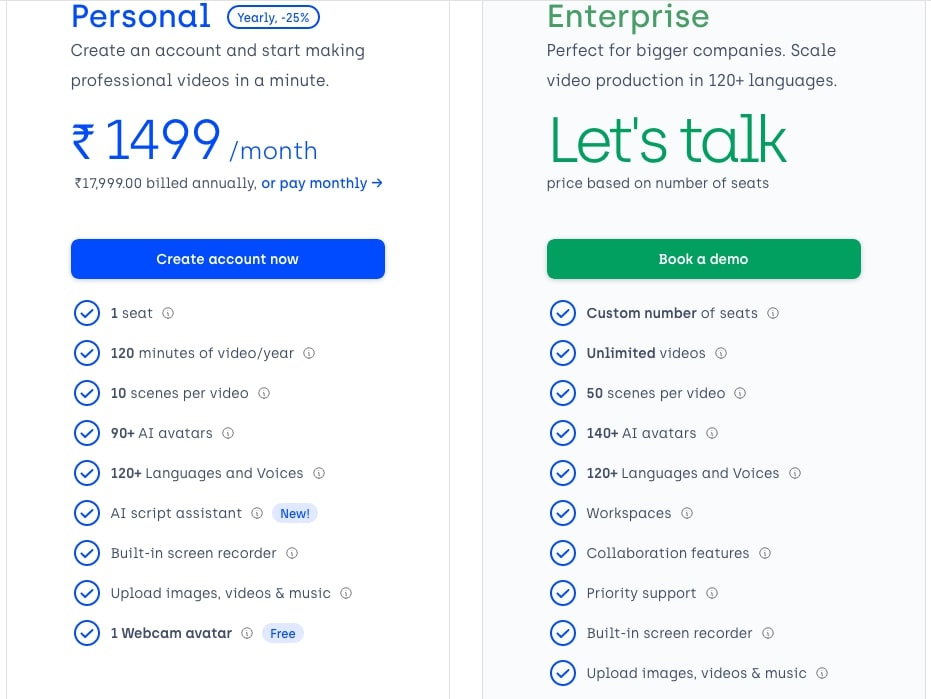
Task: Toggle the Yearly, -25% billing pill
Action: [x=273, y=17]
